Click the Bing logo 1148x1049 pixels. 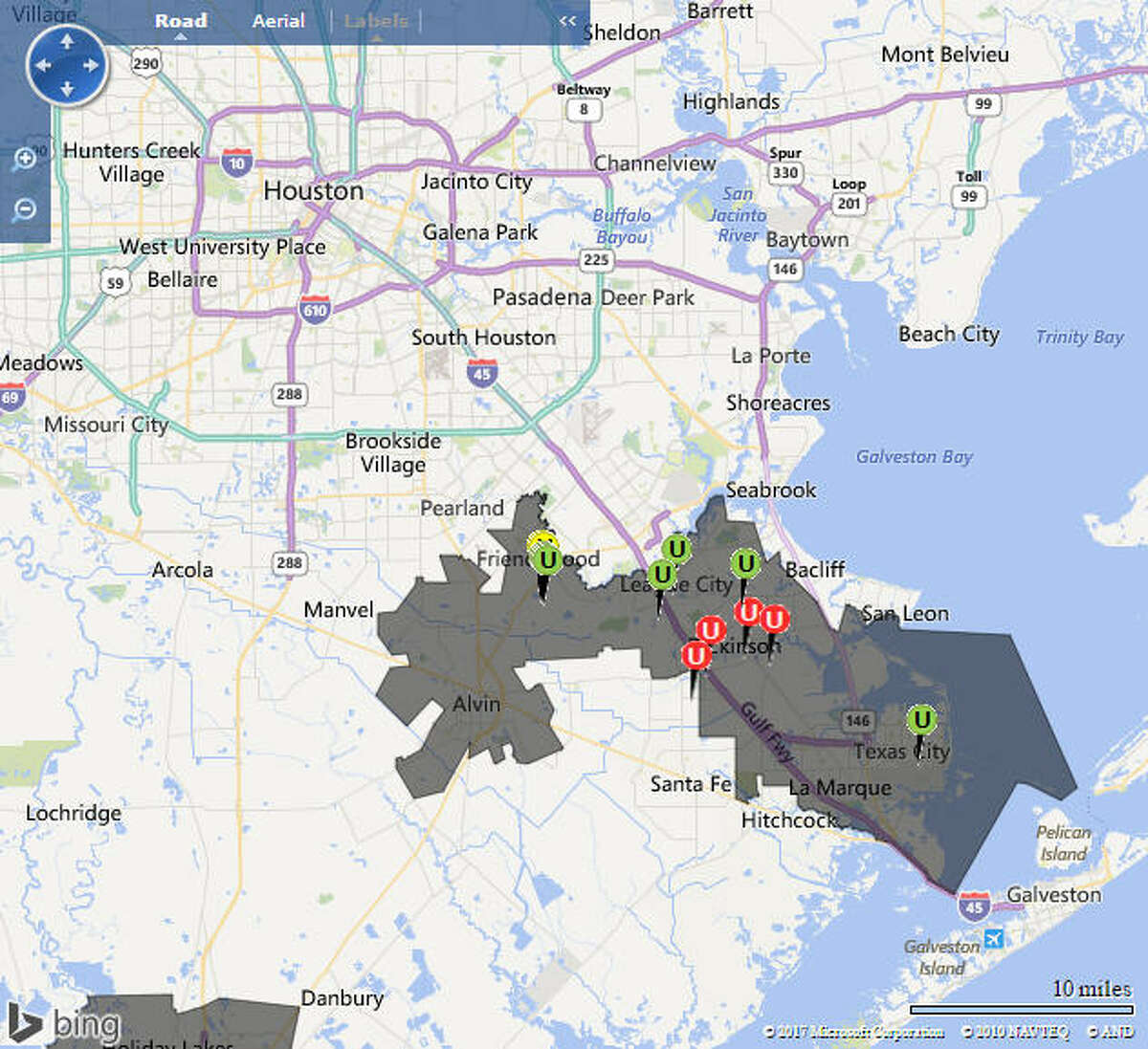[62, 1024]
